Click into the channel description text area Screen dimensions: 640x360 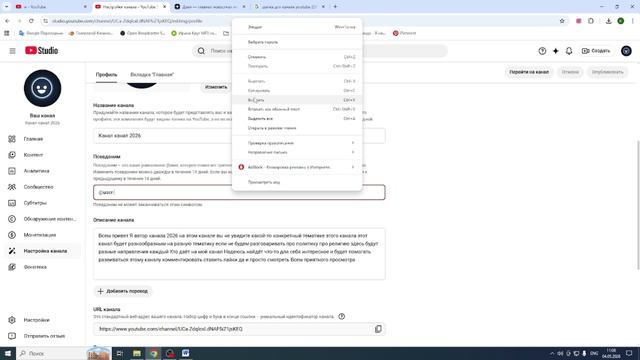239,254
